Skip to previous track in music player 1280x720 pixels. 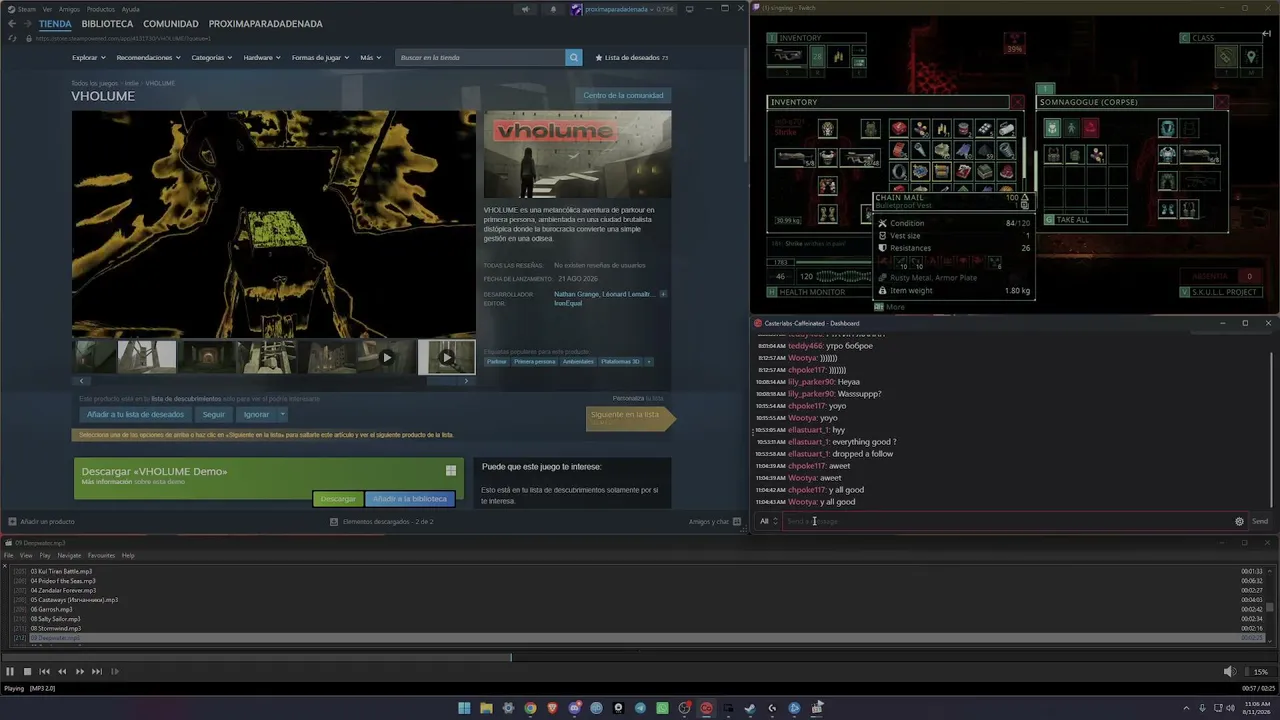click(45, 672)
